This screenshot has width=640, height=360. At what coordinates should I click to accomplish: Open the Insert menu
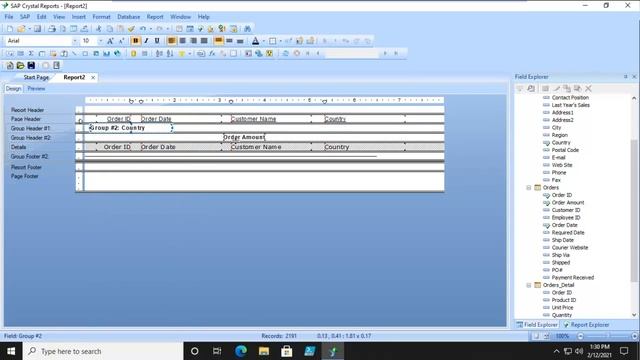79,17
